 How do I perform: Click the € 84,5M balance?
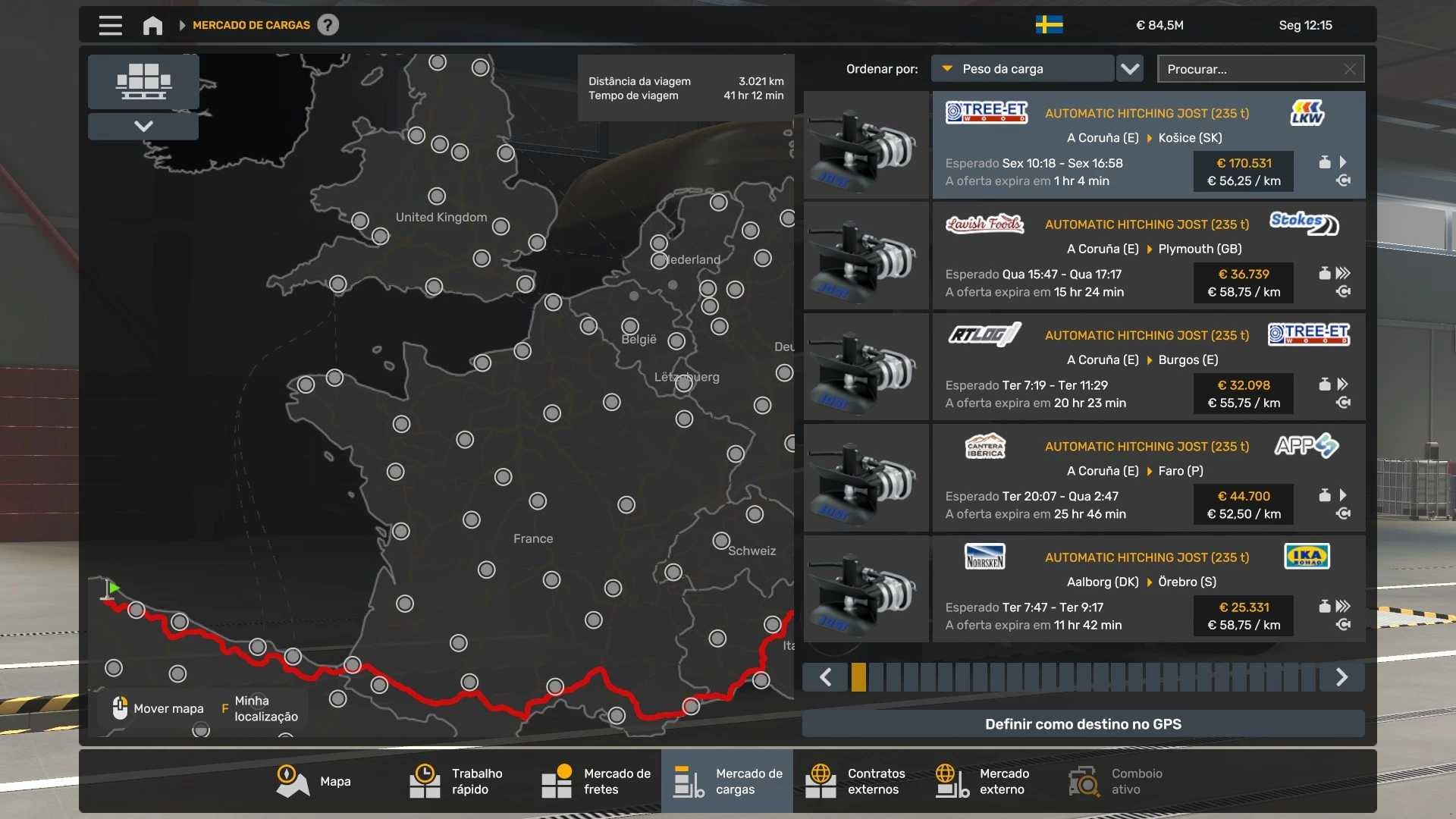(1159, 25)
